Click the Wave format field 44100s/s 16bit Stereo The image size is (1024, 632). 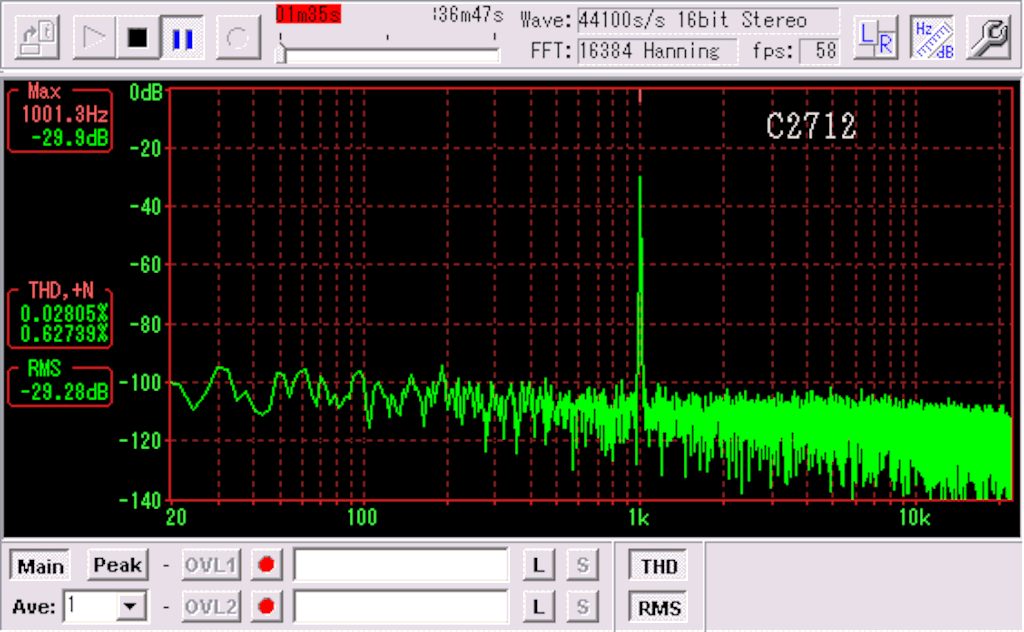(708, 20)
